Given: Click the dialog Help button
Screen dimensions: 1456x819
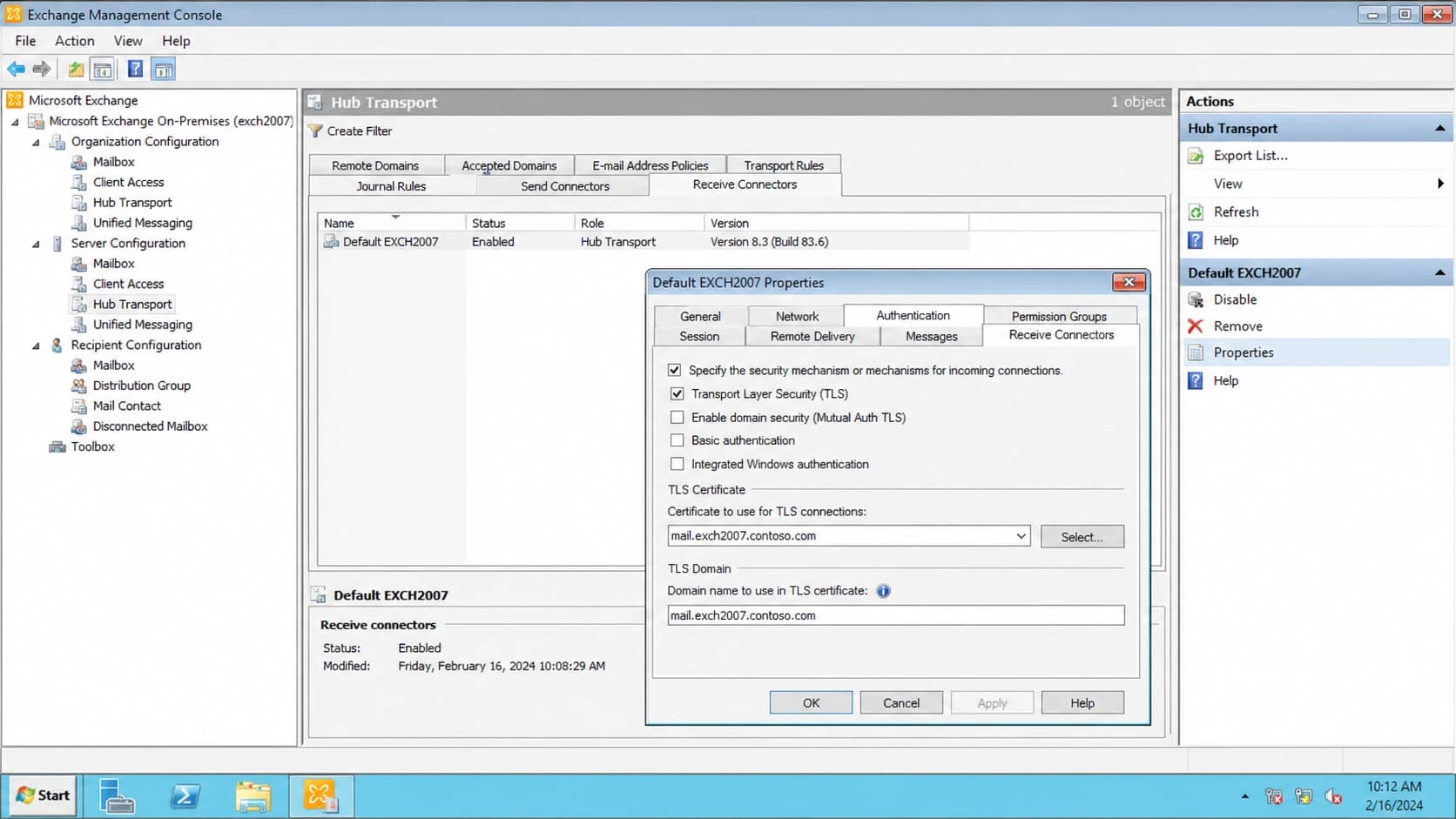Looking at the screenshot, I should pos(1082,703).
